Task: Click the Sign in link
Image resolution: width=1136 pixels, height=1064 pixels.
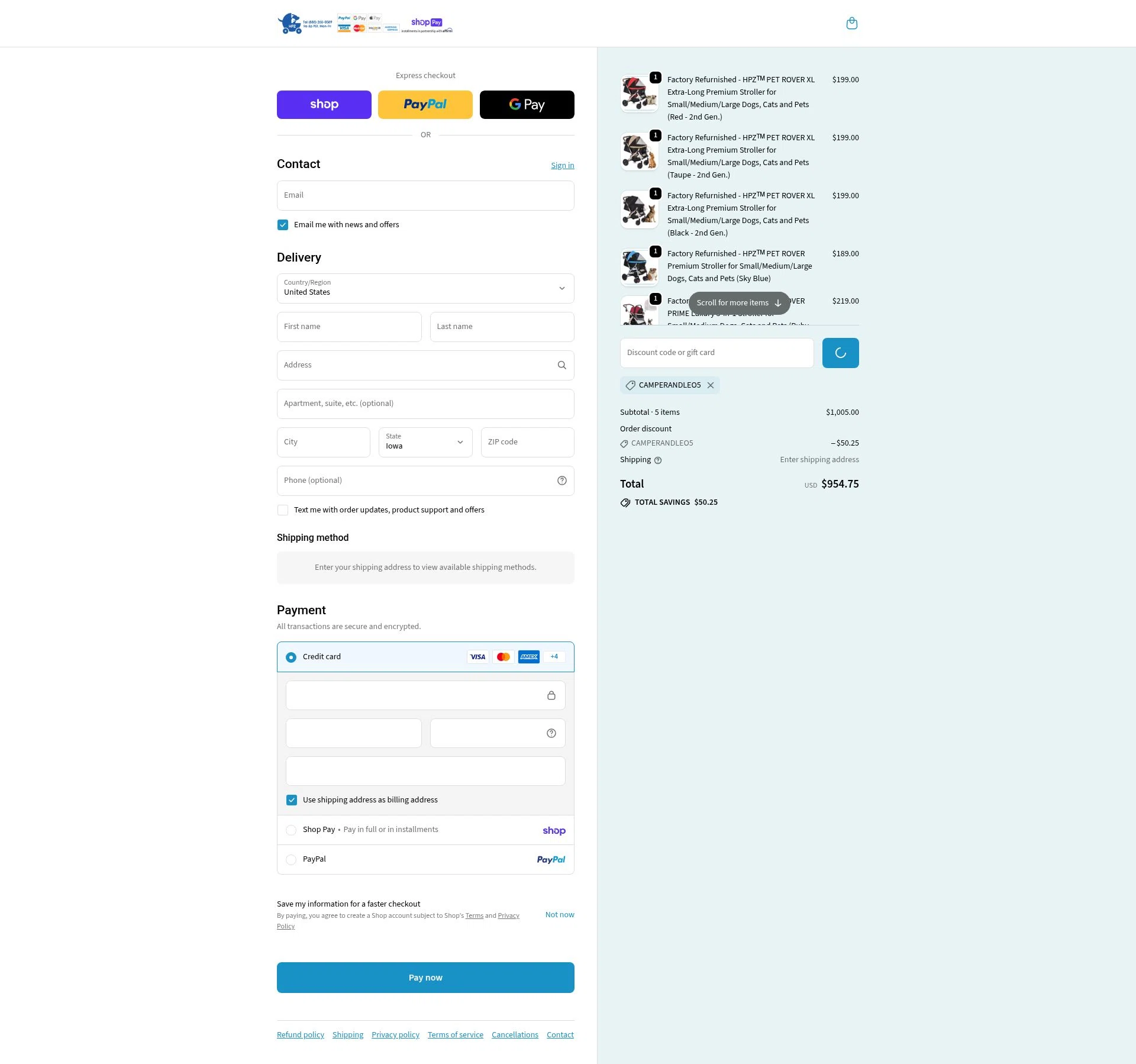Action: pyautogui.click(x=562, y=166)
